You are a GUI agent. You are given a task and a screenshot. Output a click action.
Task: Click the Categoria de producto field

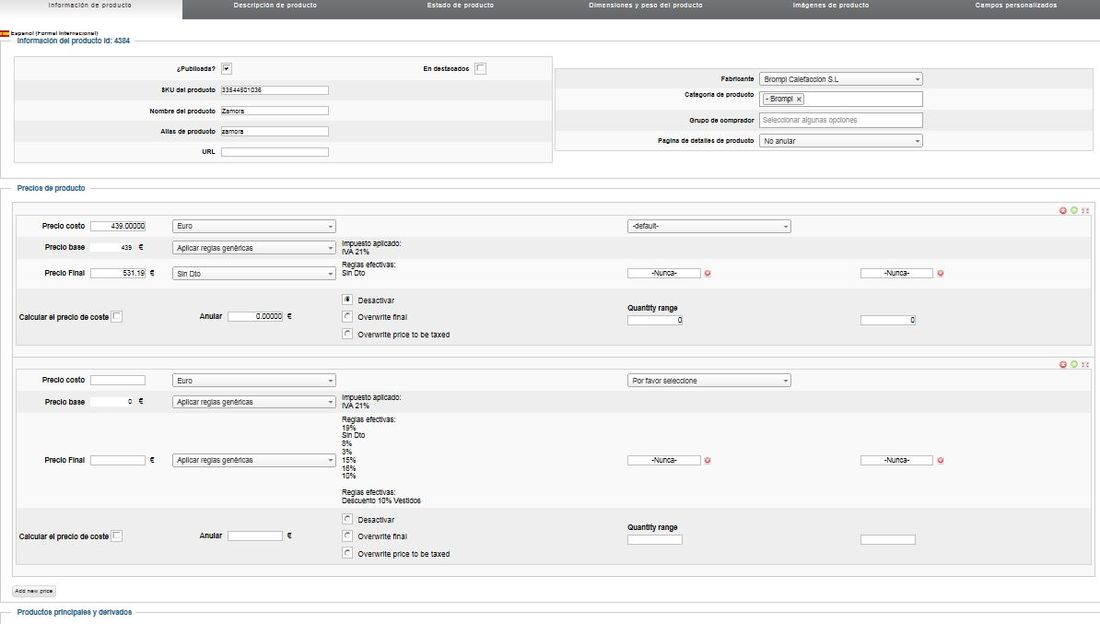point(840,99)
